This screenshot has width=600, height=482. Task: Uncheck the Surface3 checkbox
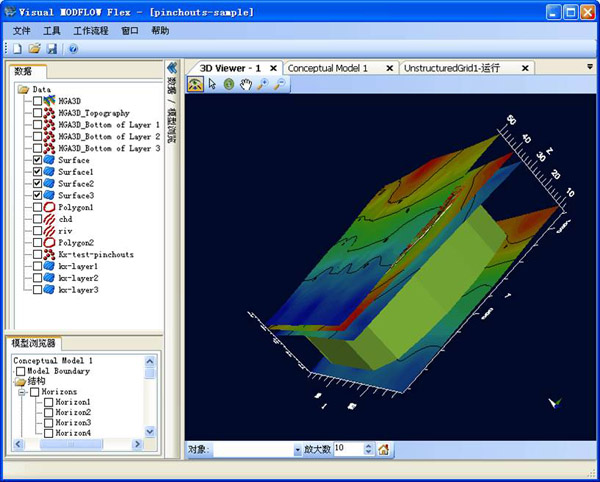click(x=37, y=195)
